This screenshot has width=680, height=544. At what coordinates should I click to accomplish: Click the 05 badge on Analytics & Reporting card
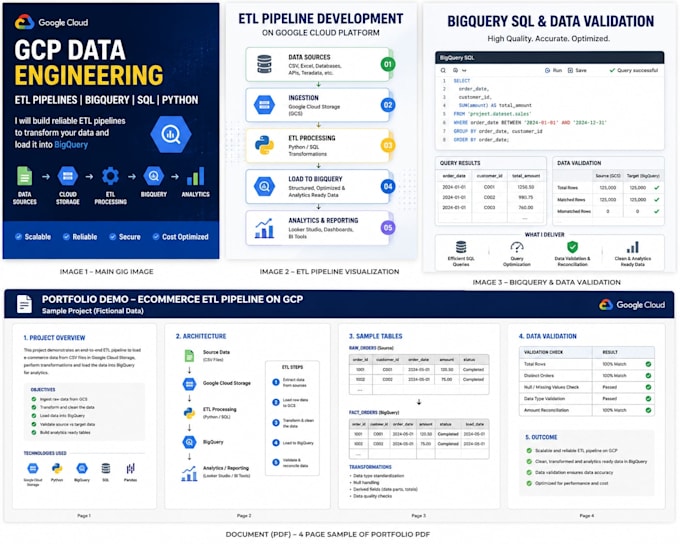coord(388,228)
